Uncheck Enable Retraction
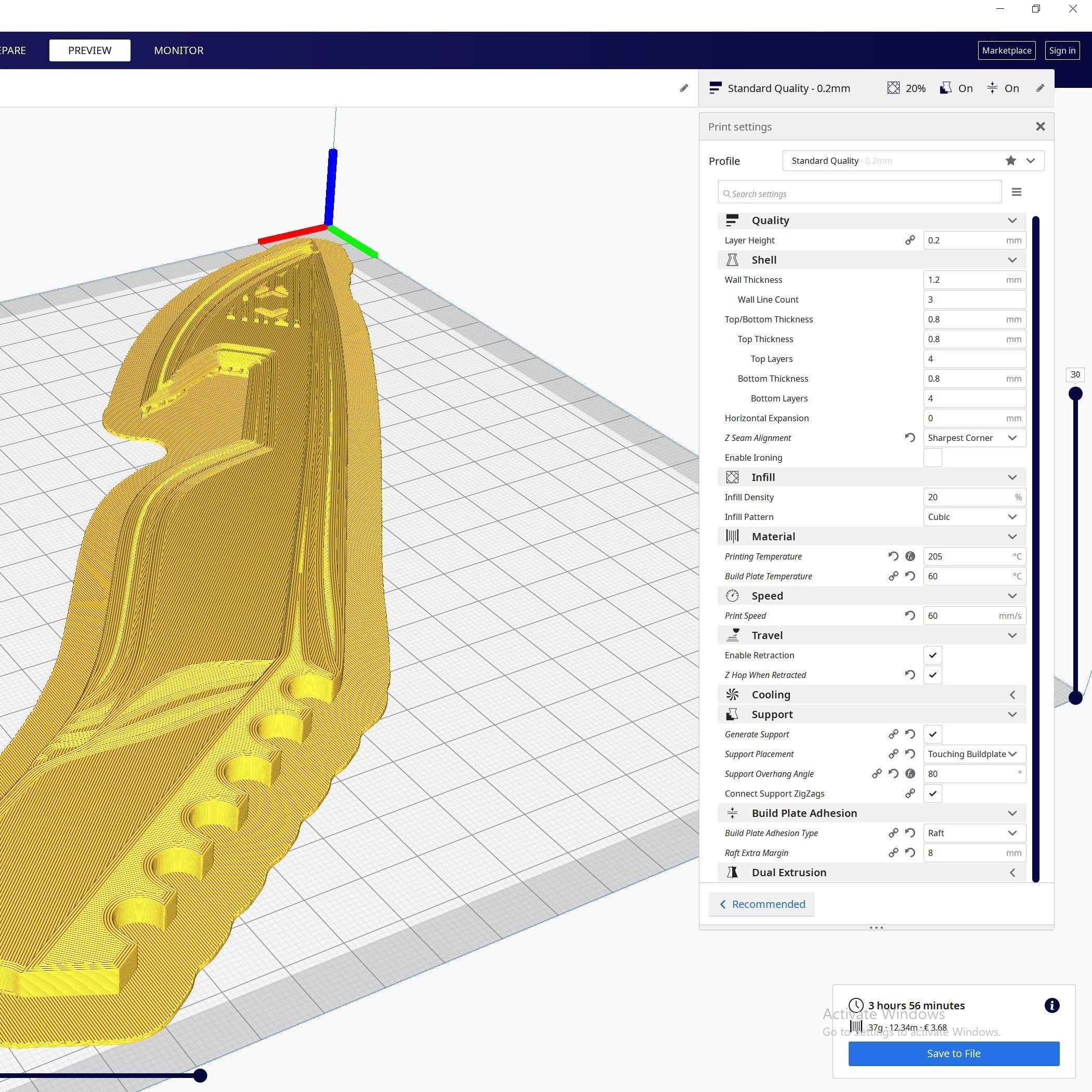This screenshot has height=1092, width=1092. [x=932, y=655]
